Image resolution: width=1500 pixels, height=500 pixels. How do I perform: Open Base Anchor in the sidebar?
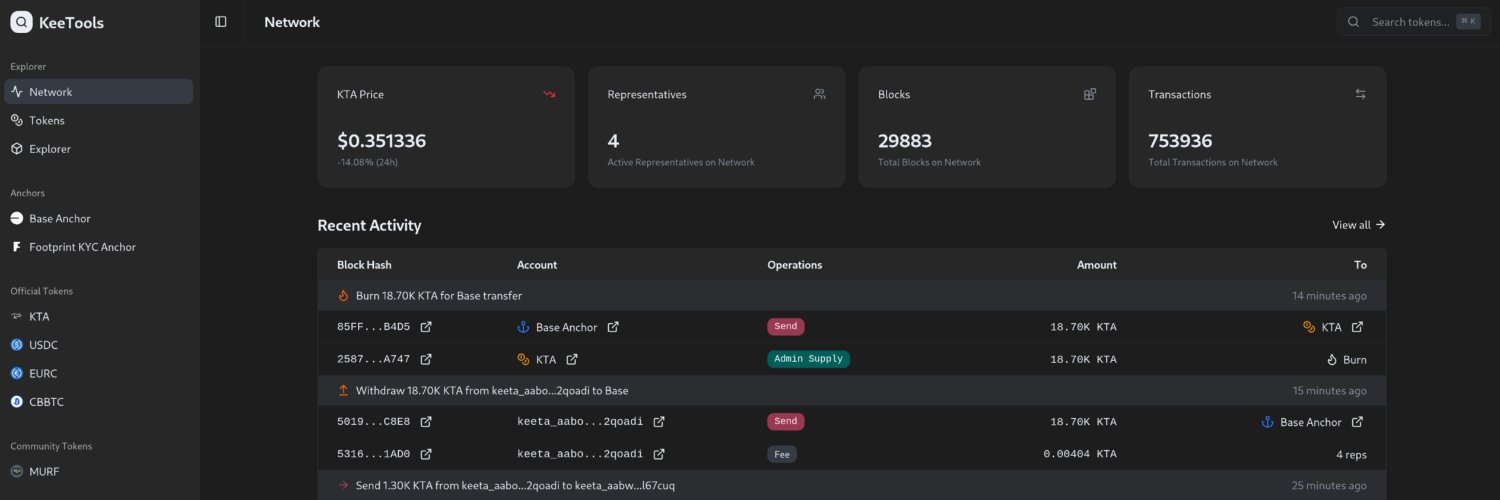click(x=98, y=218)
